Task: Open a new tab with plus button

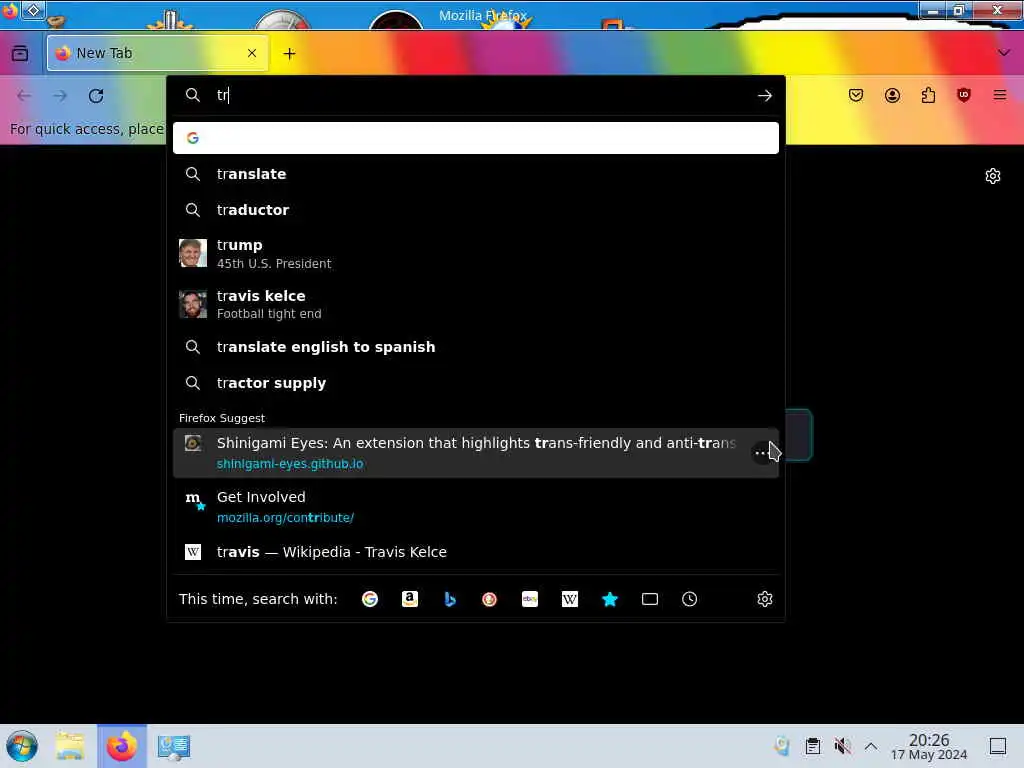Action: pyautogui.click(x=289, y=54)
